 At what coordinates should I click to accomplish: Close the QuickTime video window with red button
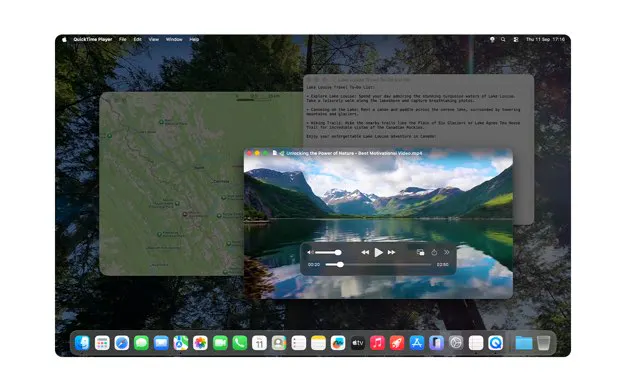[x=250, y=153]
